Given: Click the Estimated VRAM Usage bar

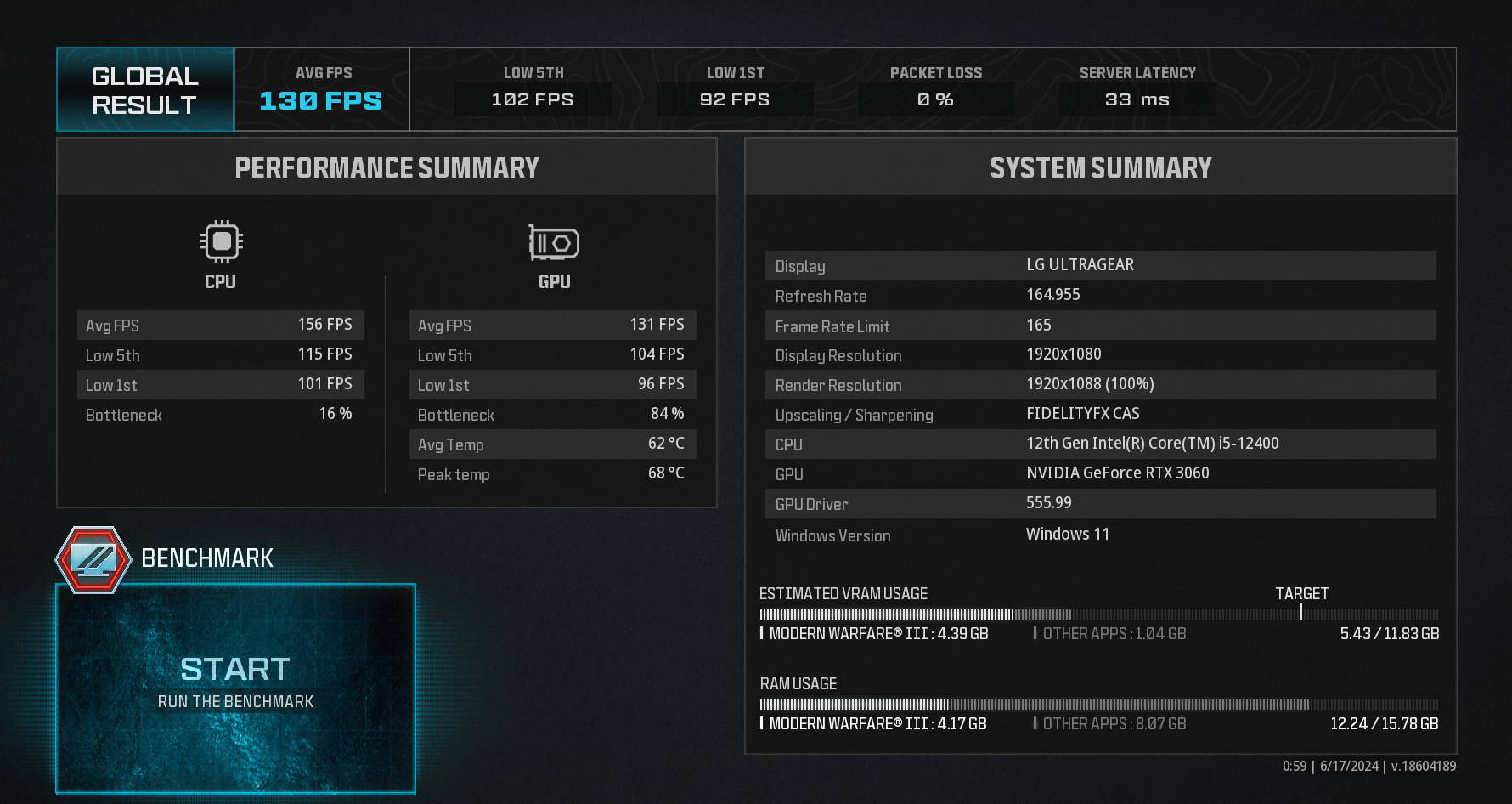Looking at the screenshot, I should [x=1099, y=614].
